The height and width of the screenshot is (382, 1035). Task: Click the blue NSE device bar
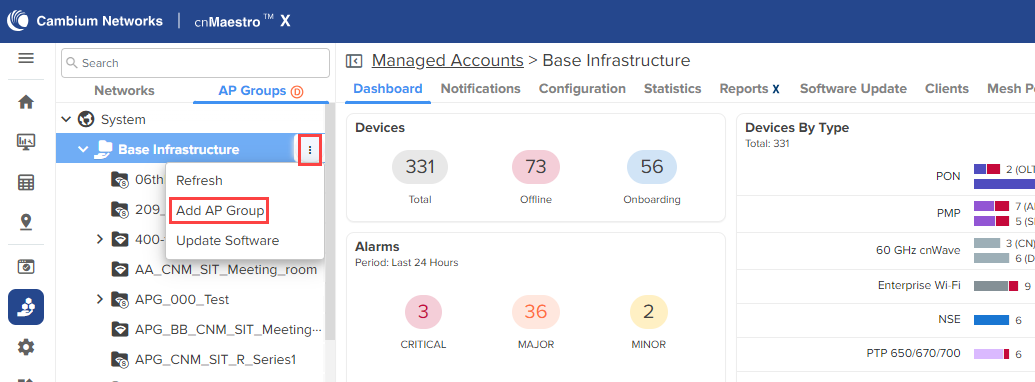tap(991, 320)
